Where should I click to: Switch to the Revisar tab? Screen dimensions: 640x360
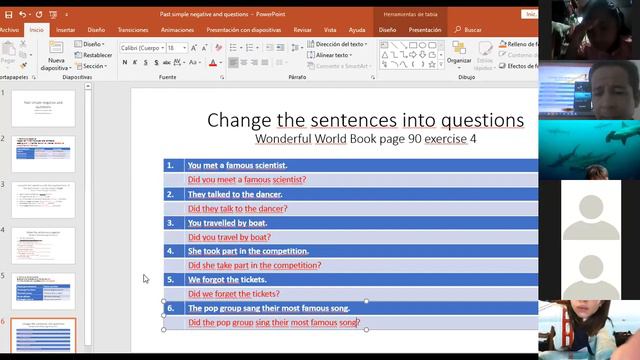302,30
